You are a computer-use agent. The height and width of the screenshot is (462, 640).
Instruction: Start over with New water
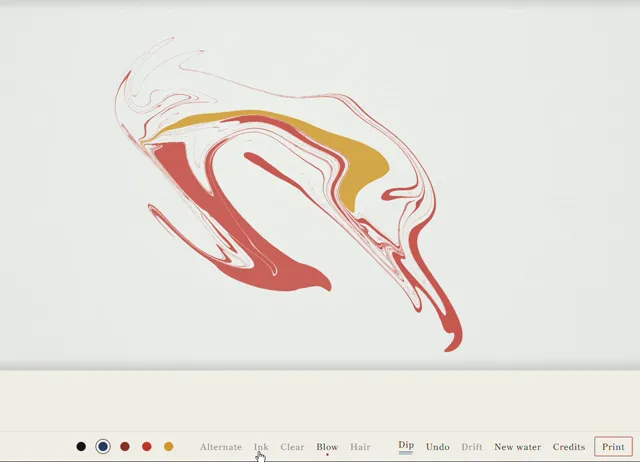[x=518, y=447]
